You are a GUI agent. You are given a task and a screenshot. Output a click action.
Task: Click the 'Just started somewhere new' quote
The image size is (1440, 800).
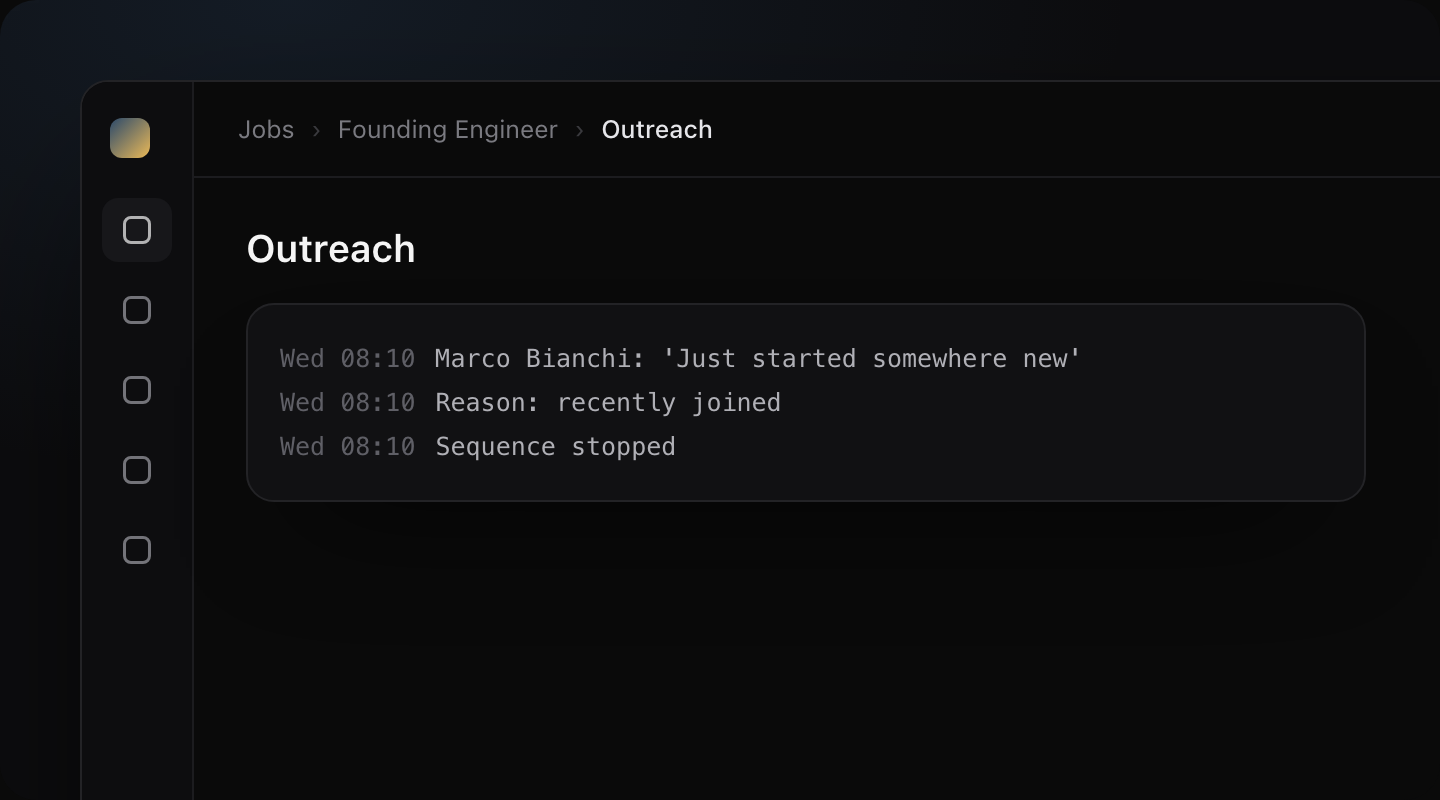872,358
